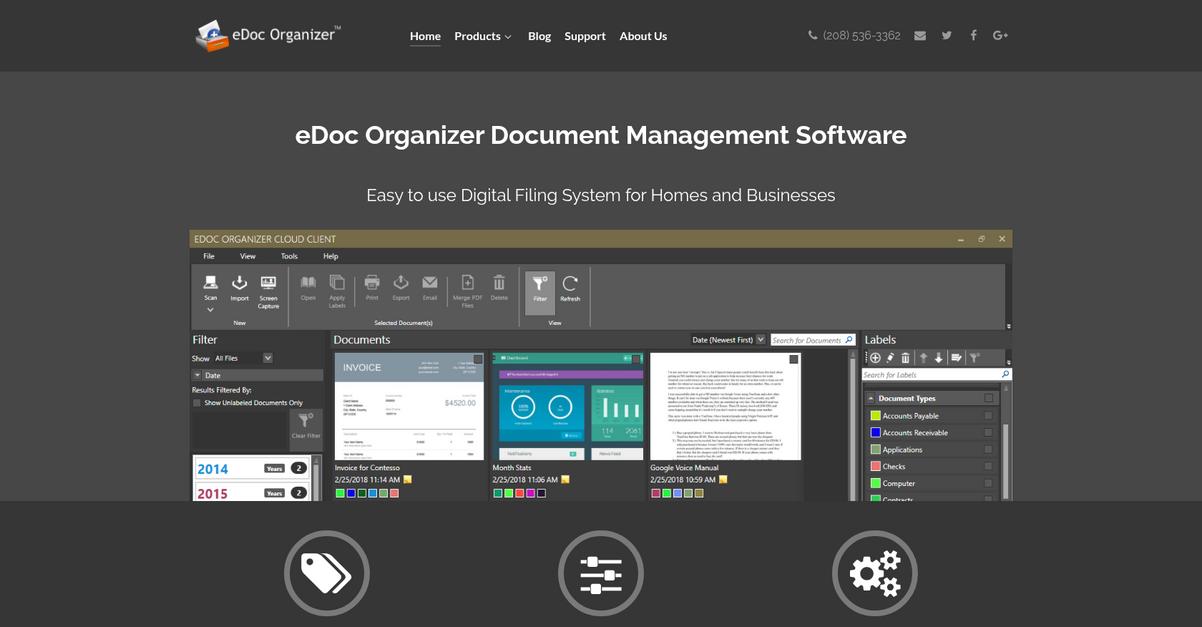Enable Show Unlabeled Documents Only
This screenshot has height=627, width=1202.
click(197, 401)
